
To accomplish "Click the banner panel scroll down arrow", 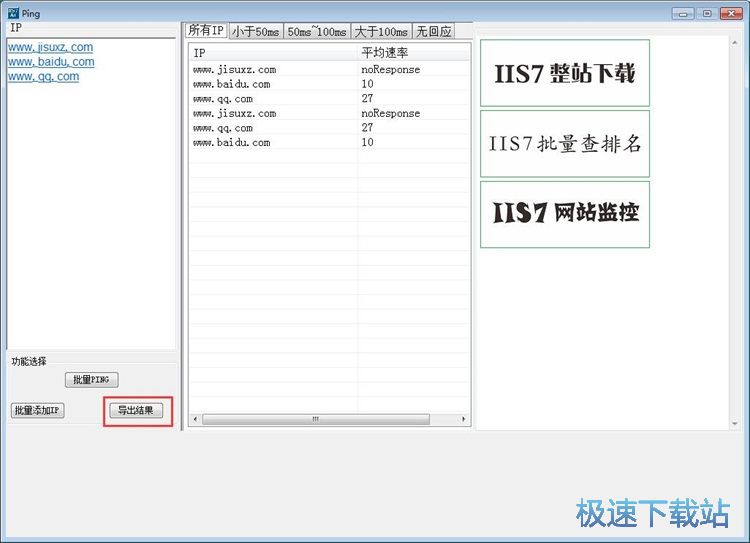I will (x=735, y=423).
